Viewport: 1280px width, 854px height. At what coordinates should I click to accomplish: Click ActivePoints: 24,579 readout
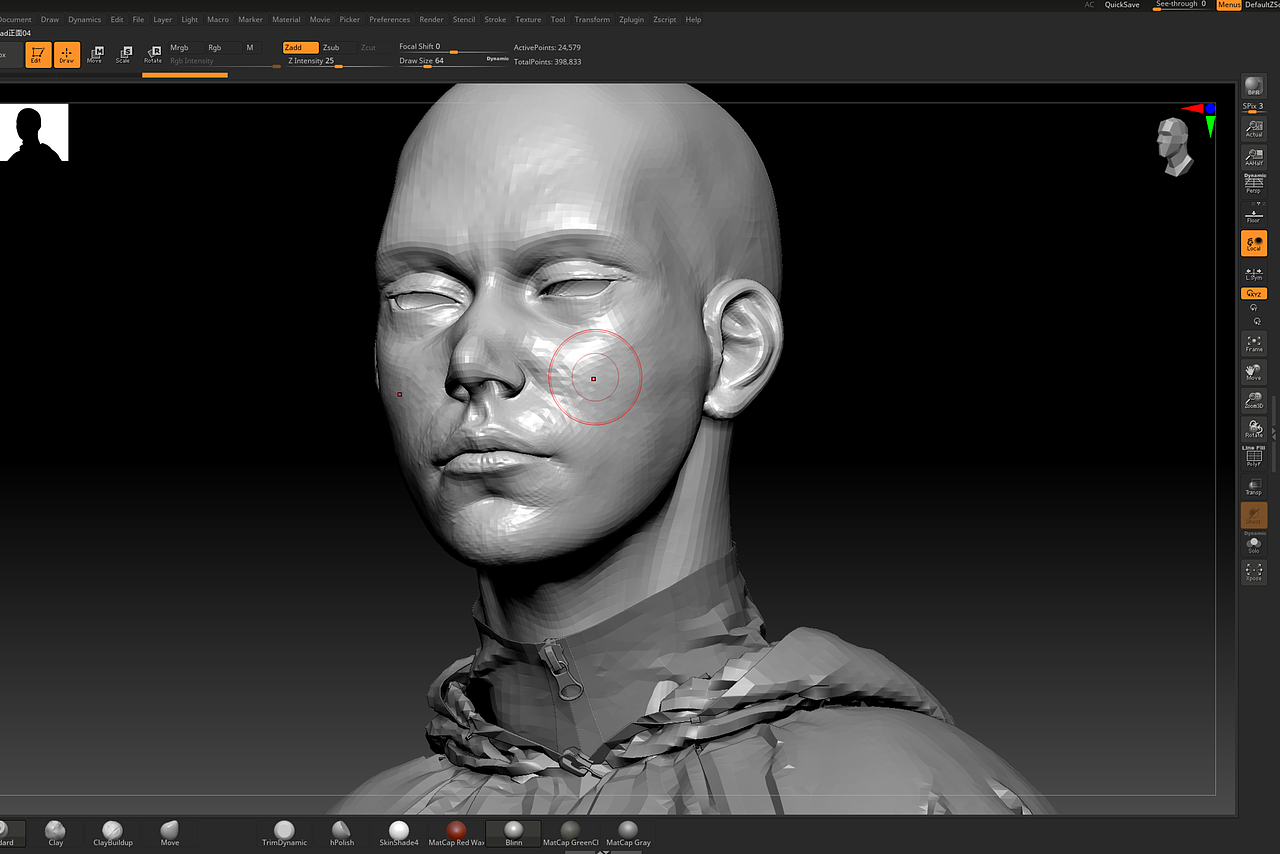point(547,48)
